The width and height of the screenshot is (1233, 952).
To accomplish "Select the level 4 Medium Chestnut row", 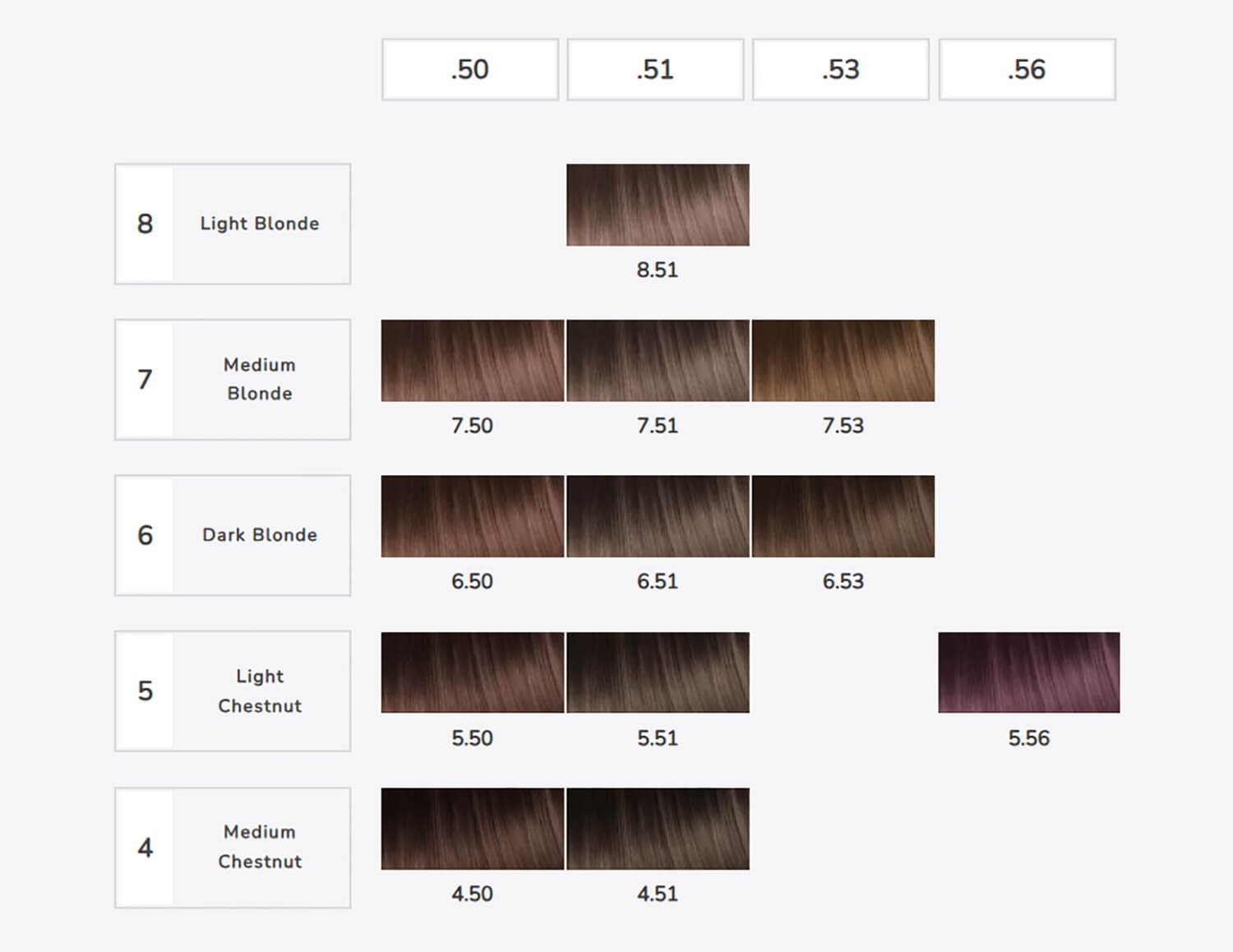I will point(233,848).
